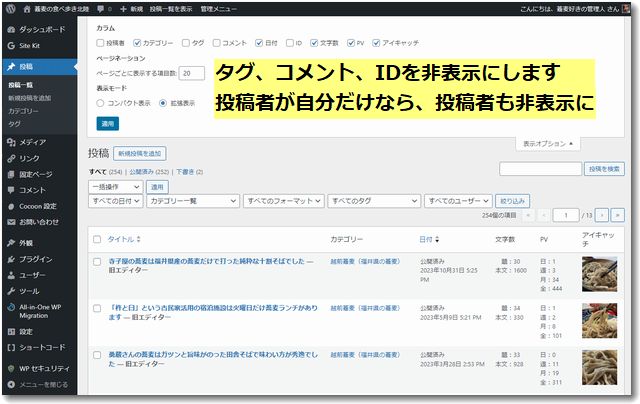Open メディア in the sidebar
640x404 pixels.
[10, 142]
